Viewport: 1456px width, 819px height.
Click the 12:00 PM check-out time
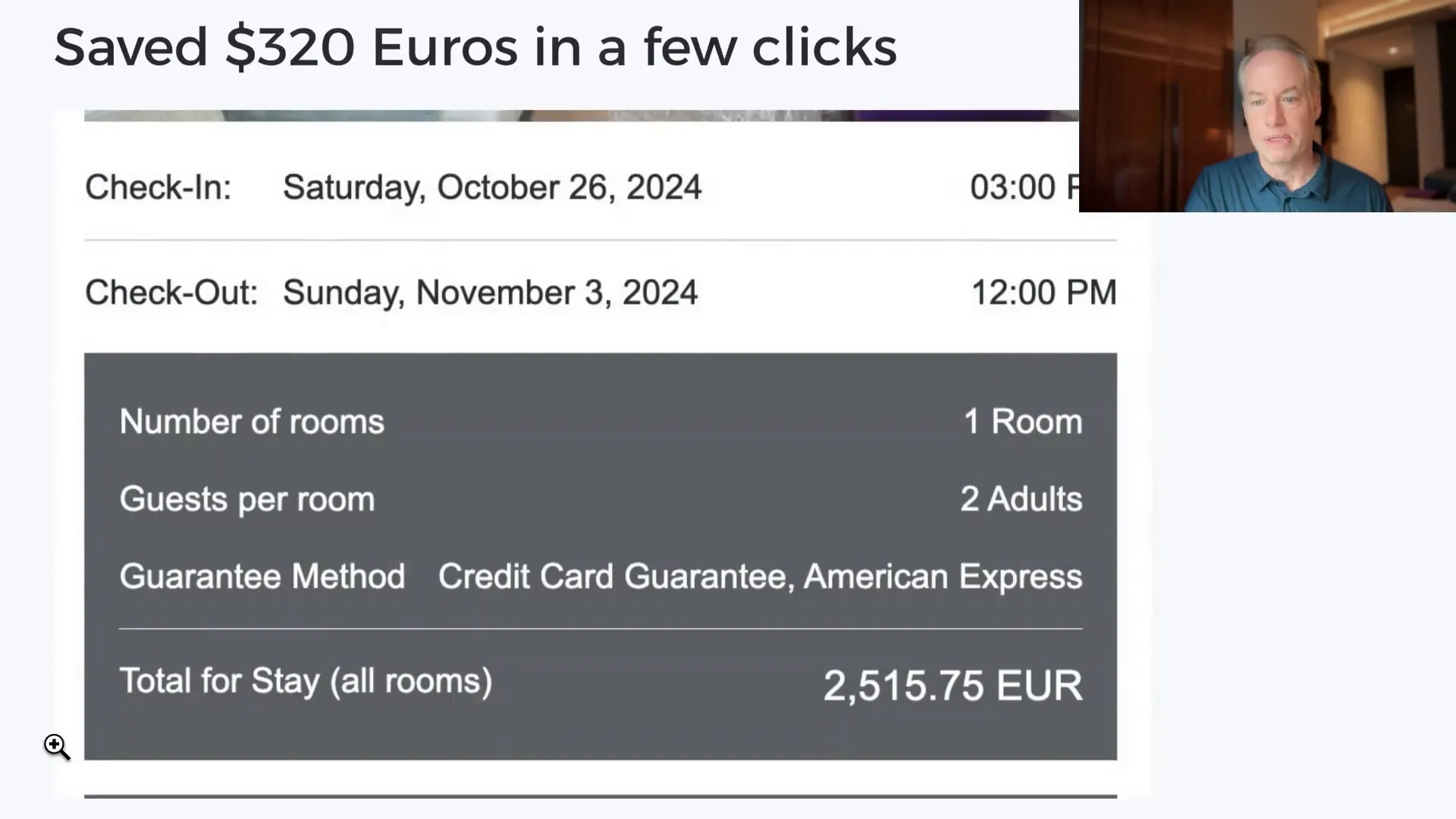[1043, 293]
